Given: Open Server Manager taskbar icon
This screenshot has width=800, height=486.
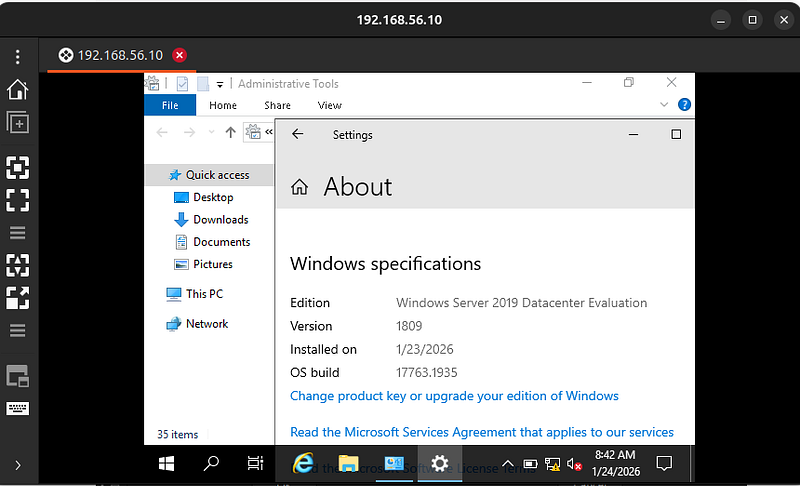Looking at the screenshot, I should coord(394,464).
